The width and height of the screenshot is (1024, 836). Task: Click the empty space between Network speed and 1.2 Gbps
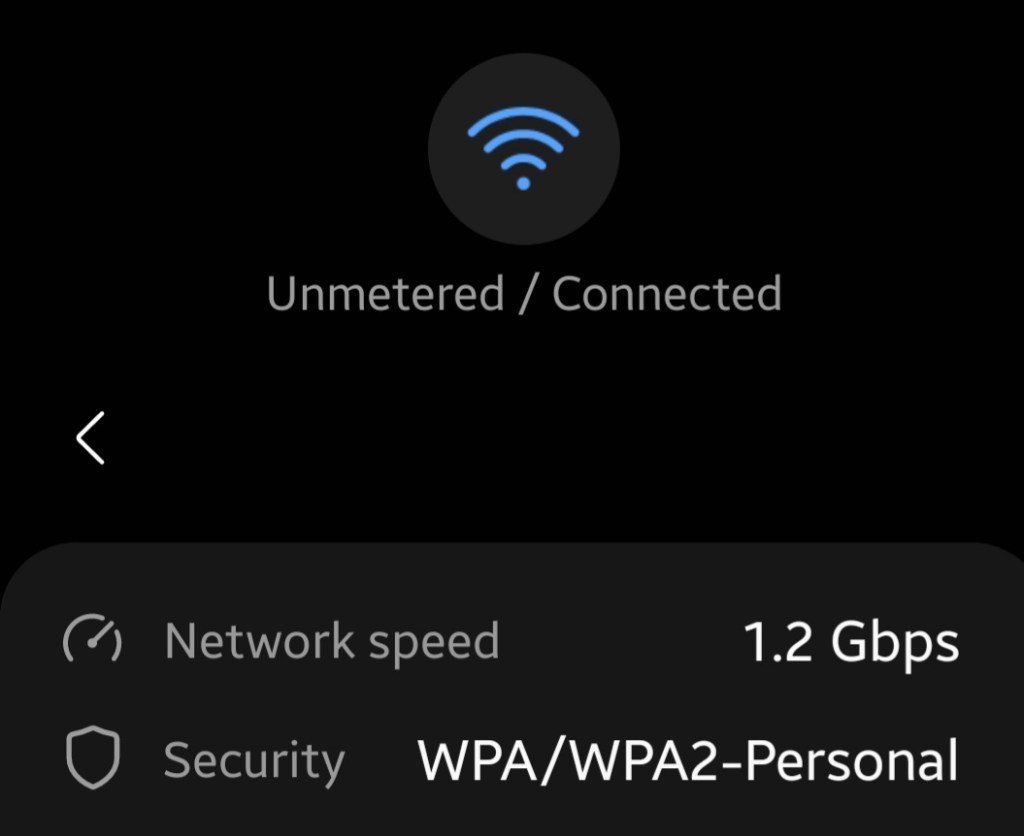pos(620,642)
